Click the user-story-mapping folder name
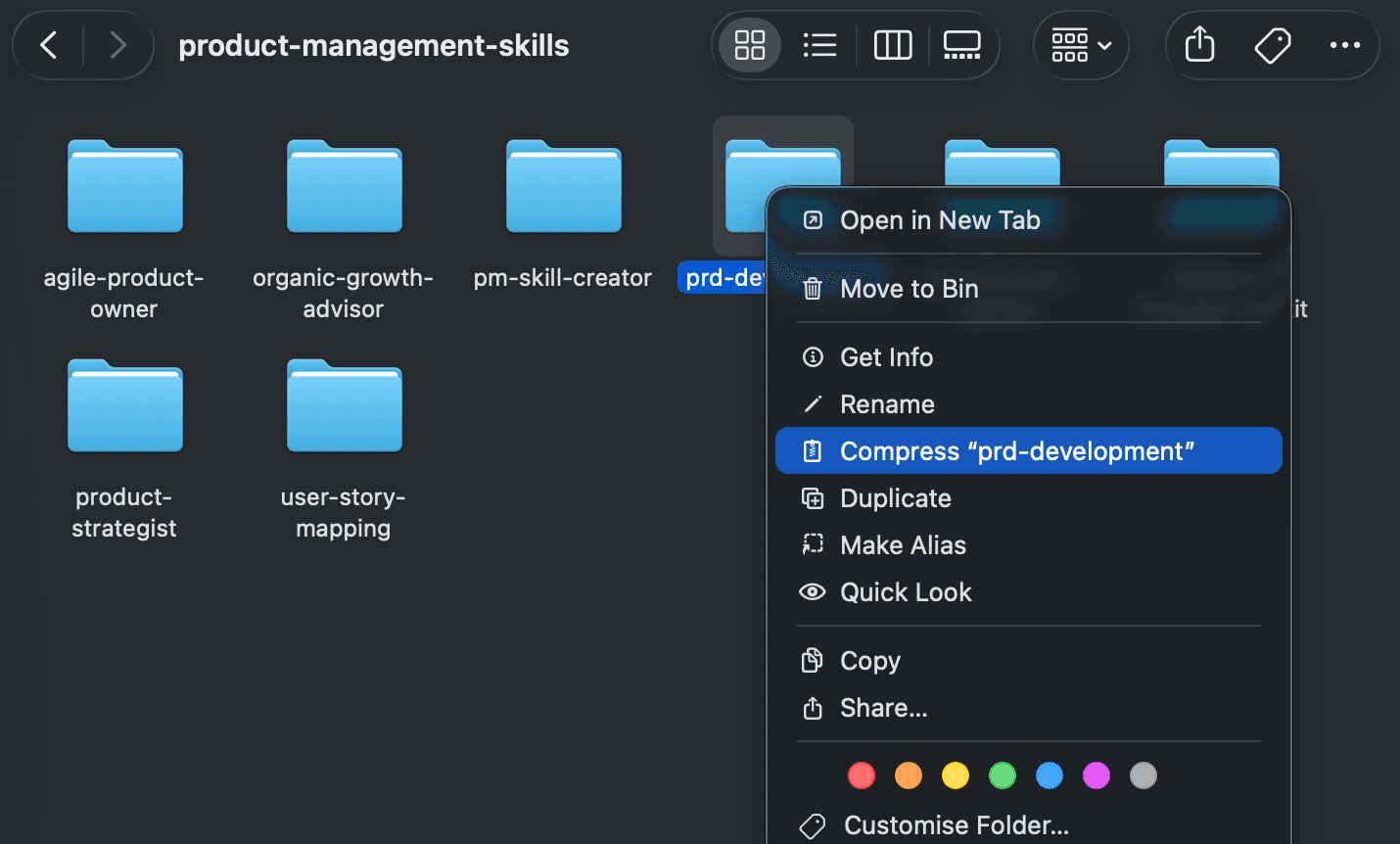The width and height of the screenshot is (1400, 844). pyautogui.click(x=344, y=512)
